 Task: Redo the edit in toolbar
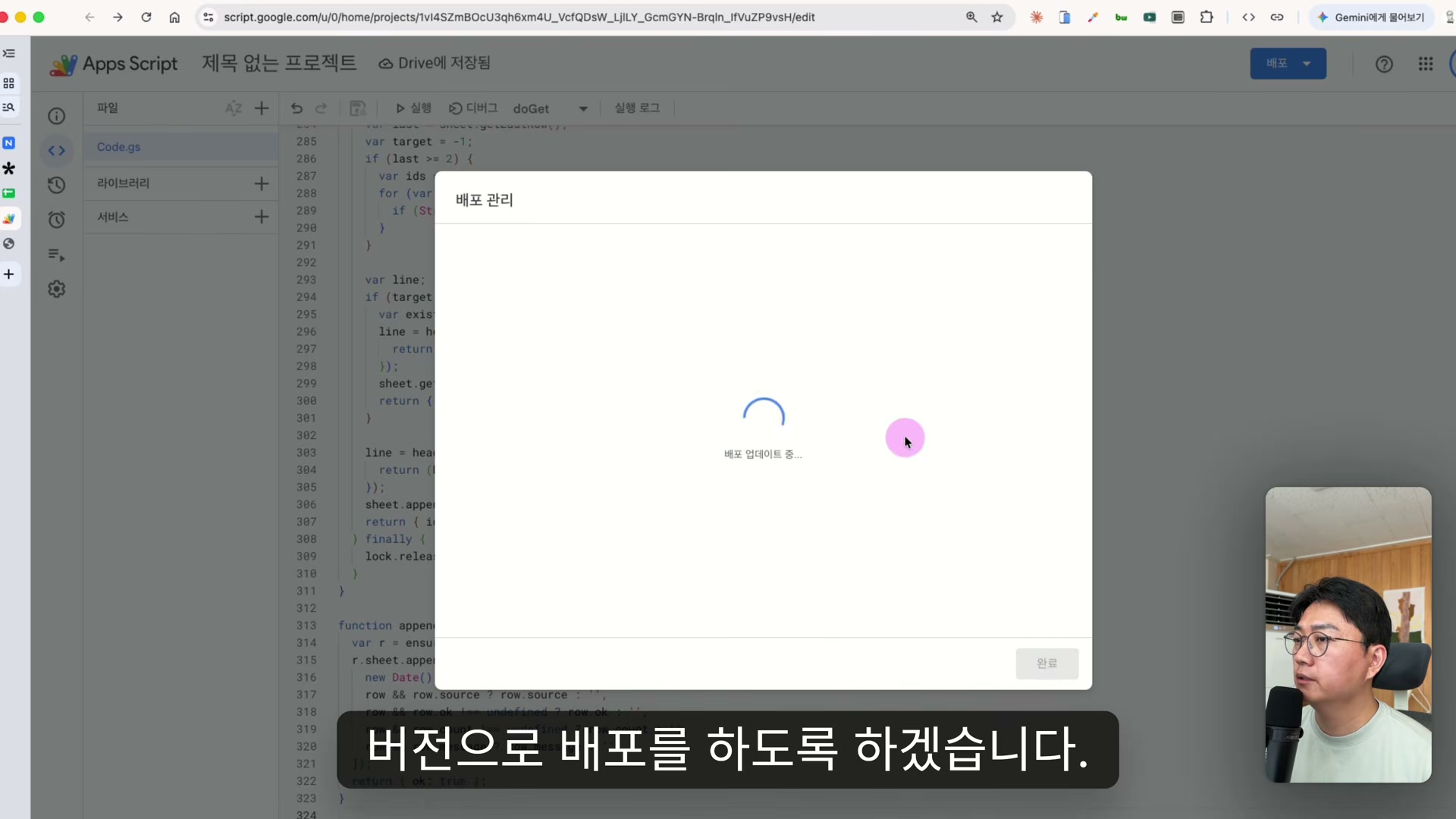coord(321,108)
